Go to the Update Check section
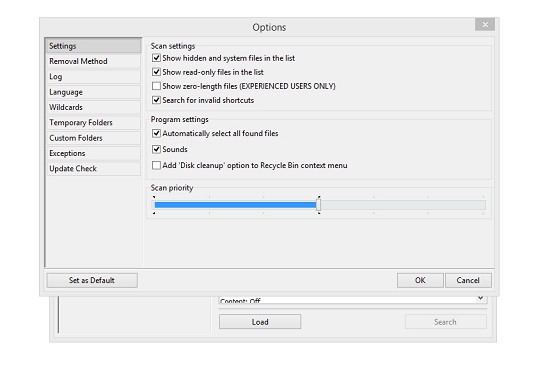The image size is (550, 370). [x=93, y=169]
